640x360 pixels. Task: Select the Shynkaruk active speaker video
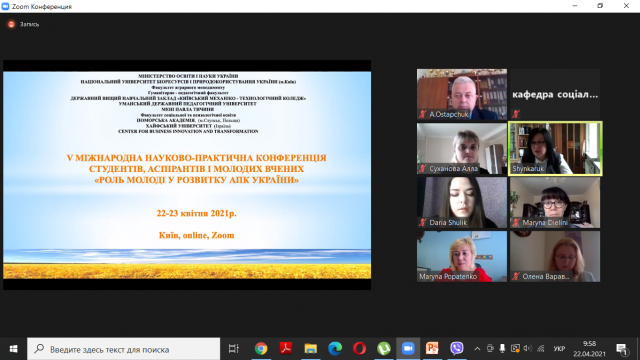point(555,149)
